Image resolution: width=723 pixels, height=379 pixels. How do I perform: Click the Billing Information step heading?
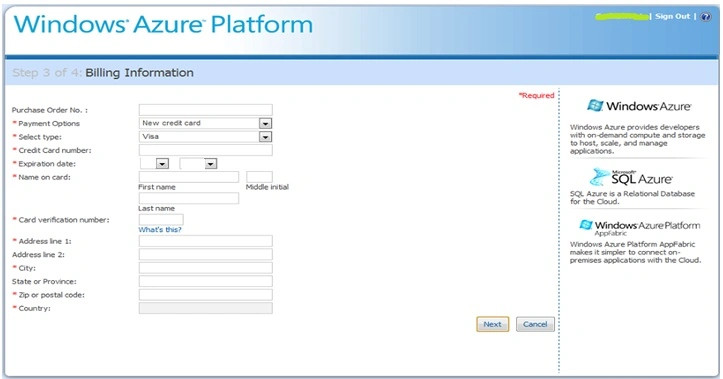tap(139, 73)
